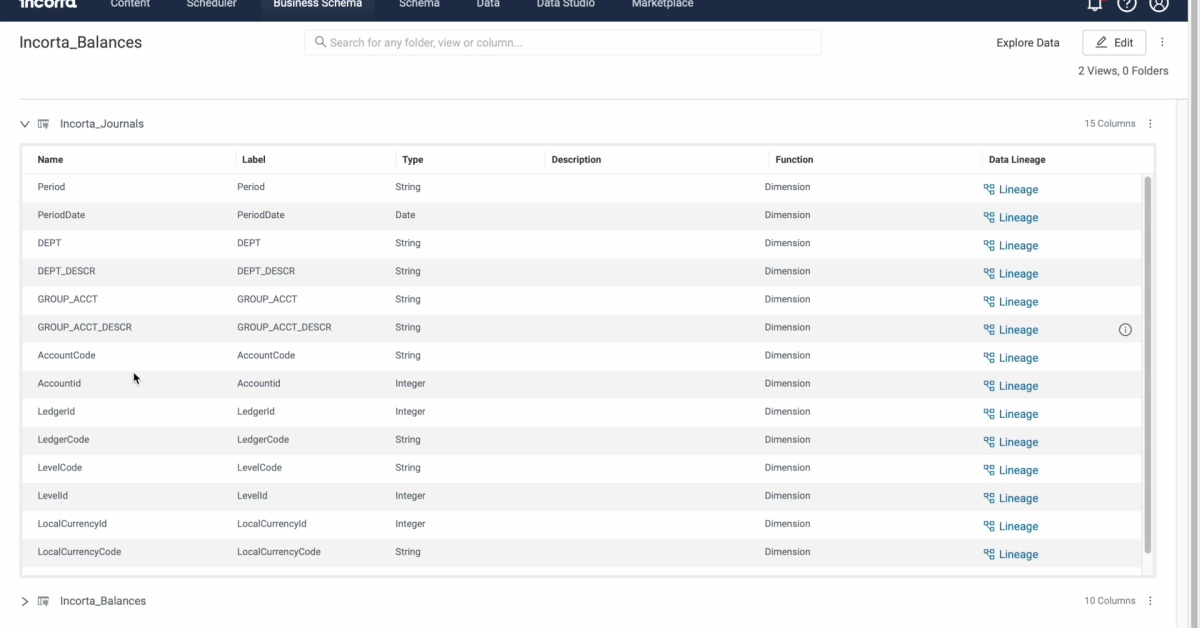
Task: Select the LocalCurrencyCode name cell
Action: pyautogui.click(x=79, y=551)
